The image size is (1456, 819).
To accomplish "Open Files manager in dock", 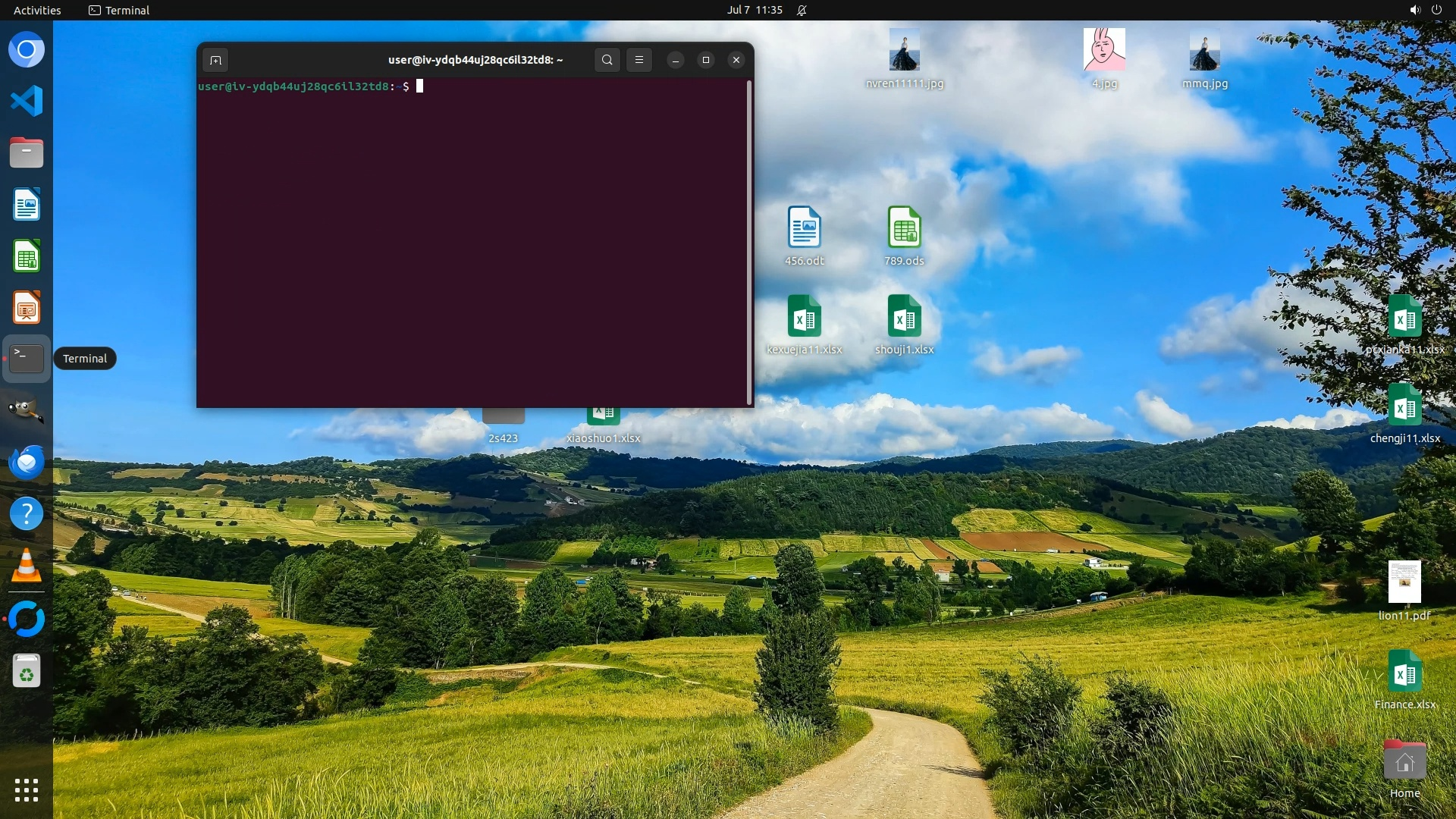I will click(x=27, y=152).
